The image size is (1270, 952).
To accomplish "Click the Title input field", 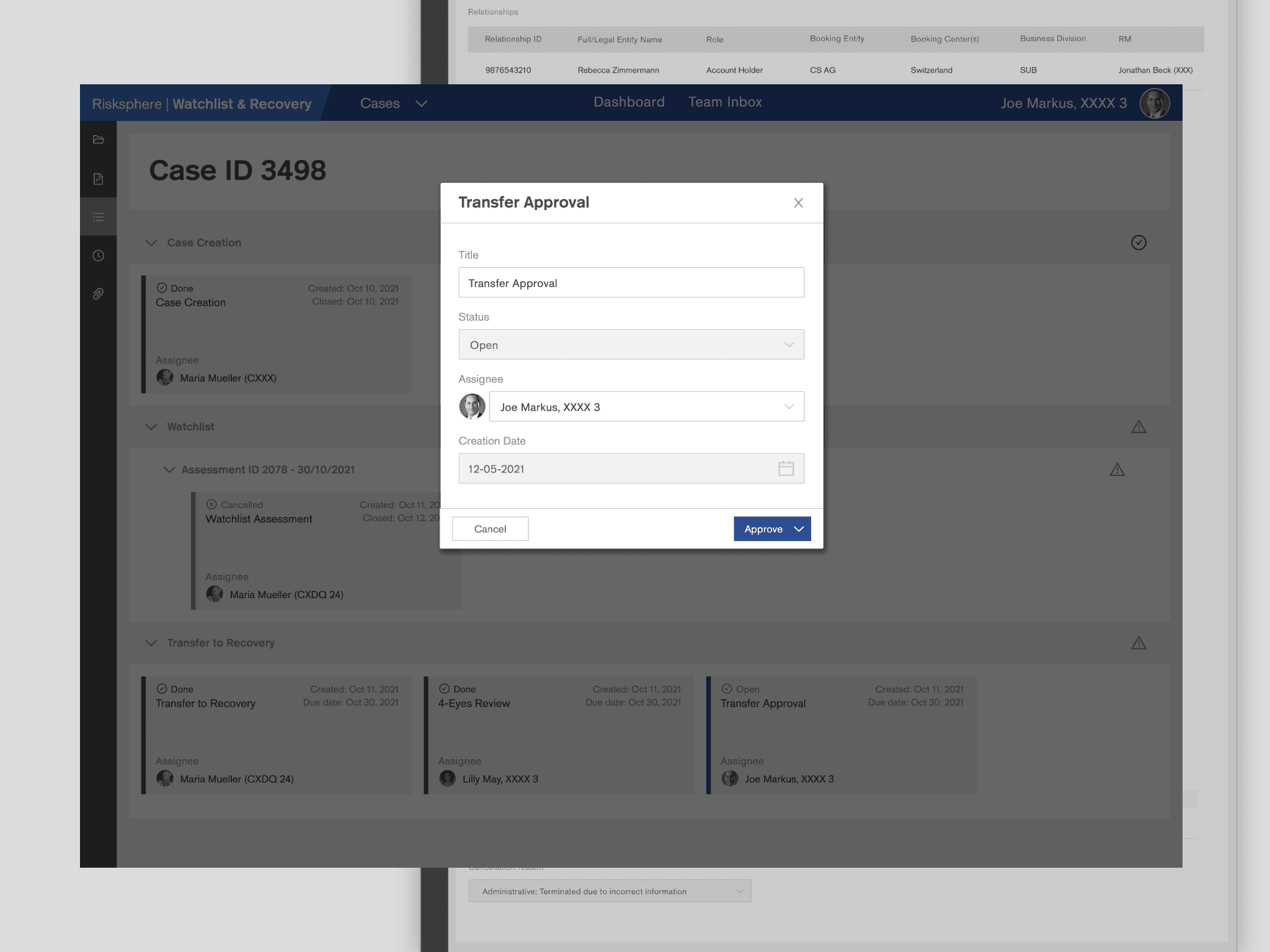I will coord(631,283).
